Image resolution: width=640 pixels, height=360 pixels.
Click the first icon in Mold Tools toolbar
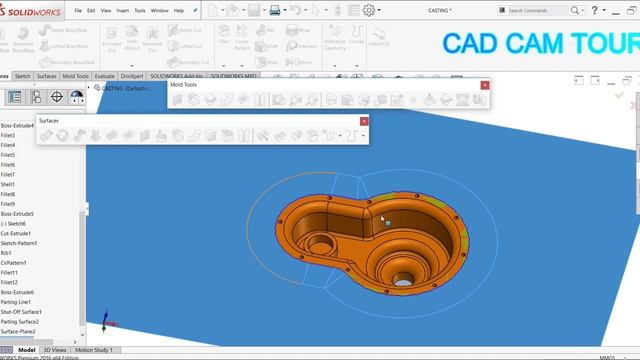point(177,100)
